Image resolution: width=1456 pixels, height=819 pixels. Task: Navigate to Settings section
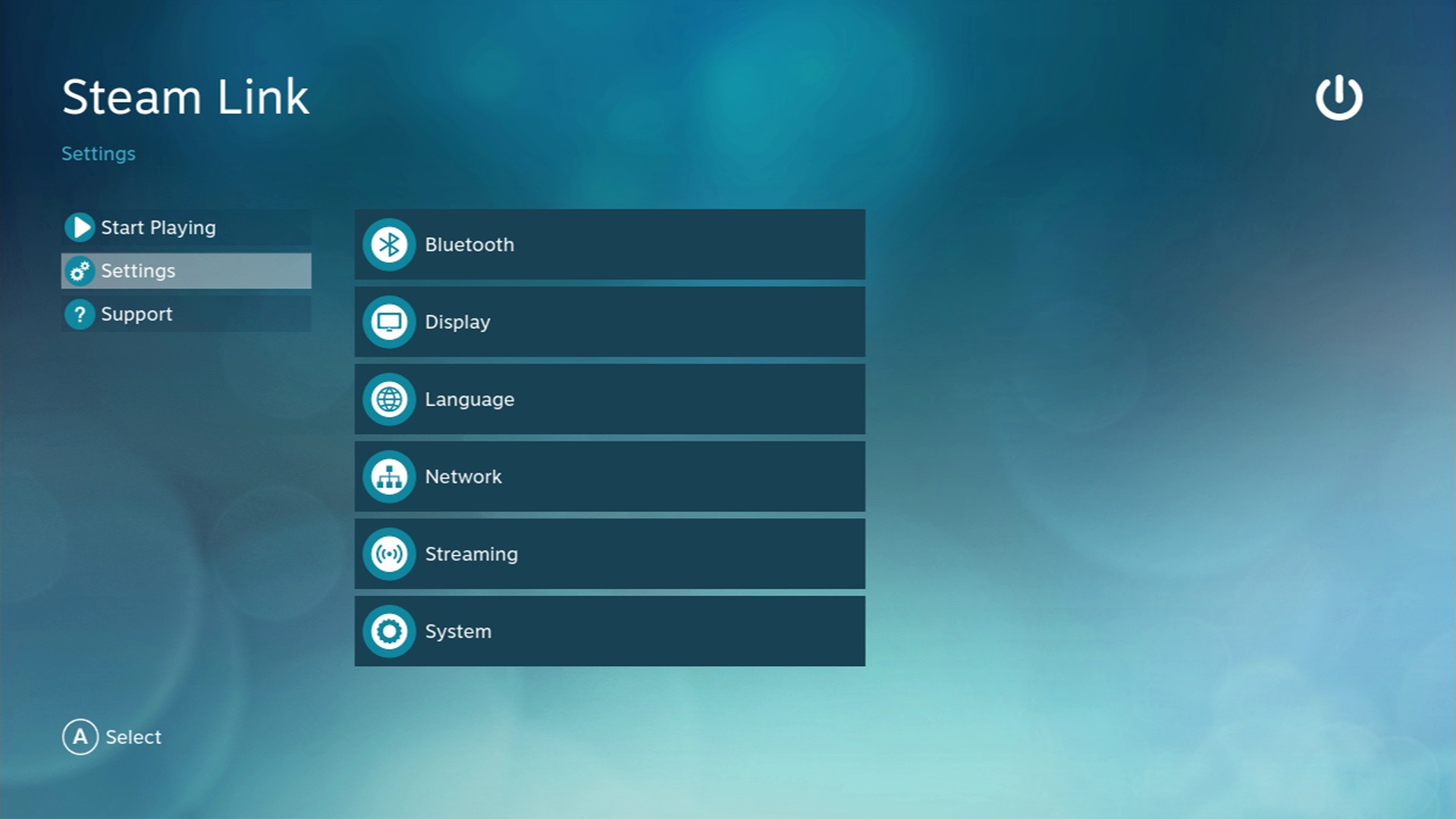point(187,271)
